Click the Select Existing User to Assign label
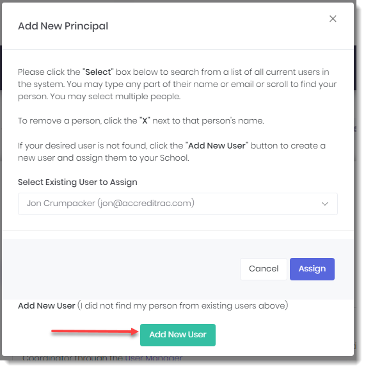This screenshot has width=366, height=370. 77,182
